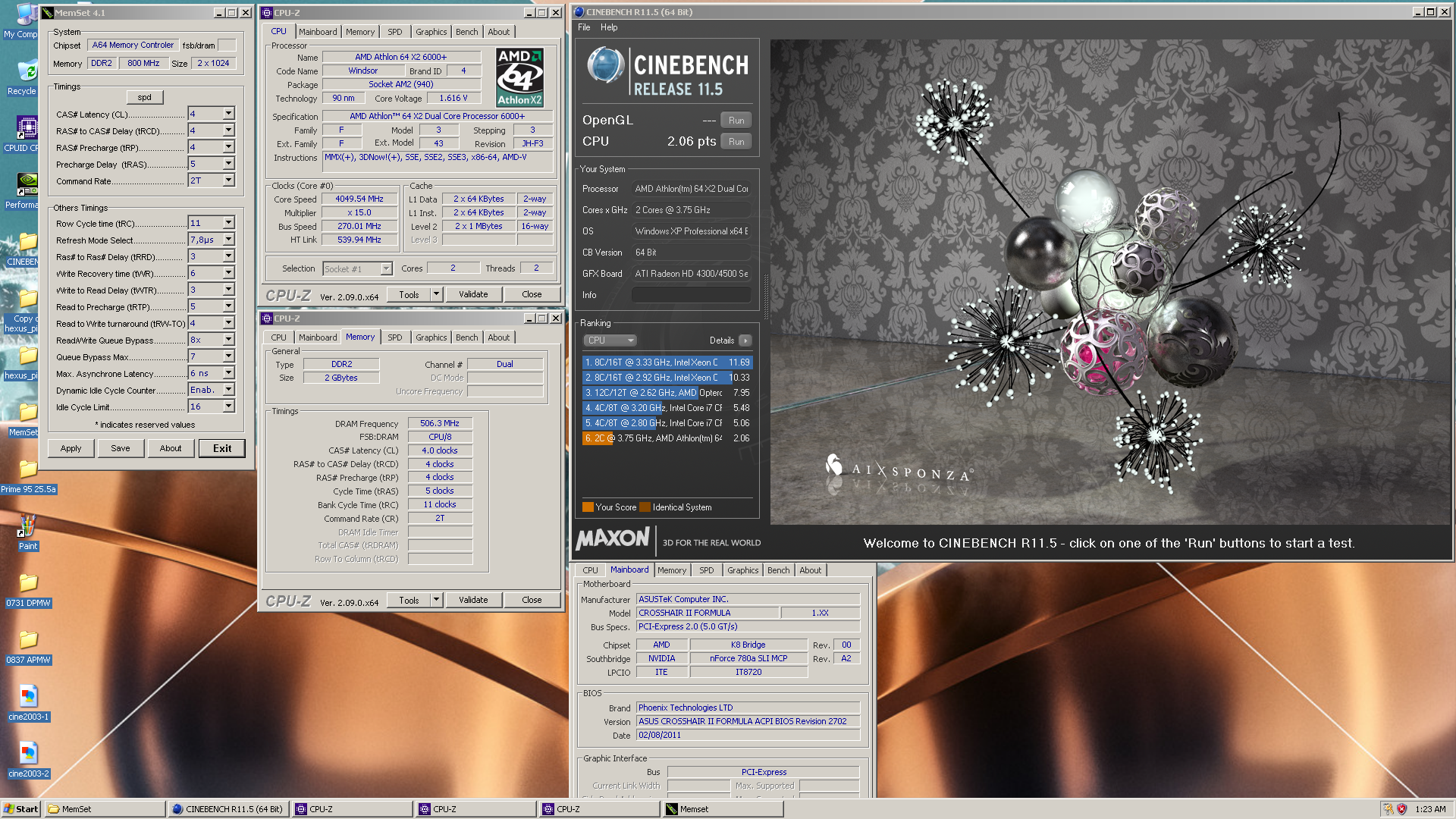Switch to CINEBENCH R11.5 taskbar item
Viewport: 1456px width, 819px height.
[x=228, y=809]
